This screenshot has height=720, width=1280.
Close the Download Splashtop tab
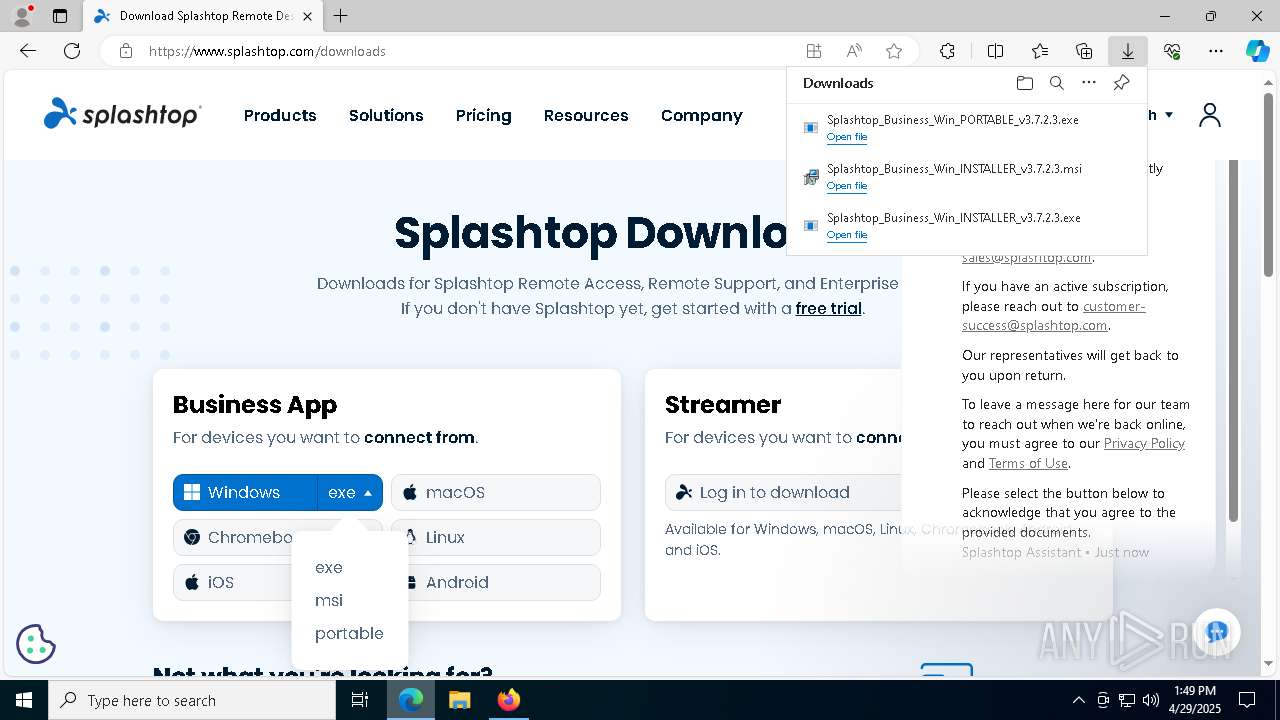pos(307,16)
